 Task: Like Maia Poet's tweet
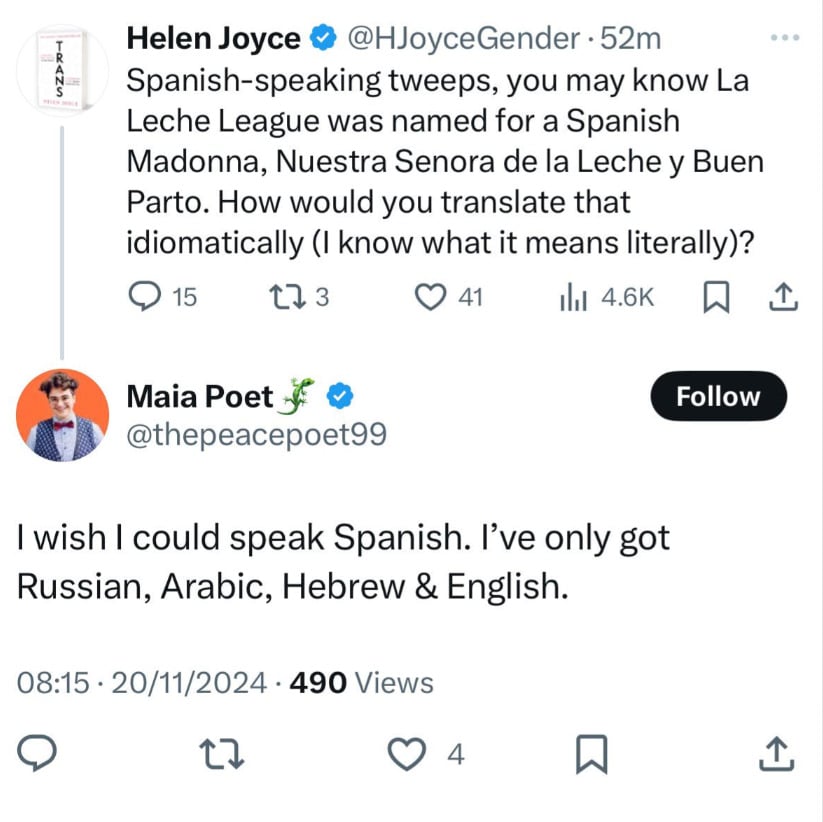407,753
